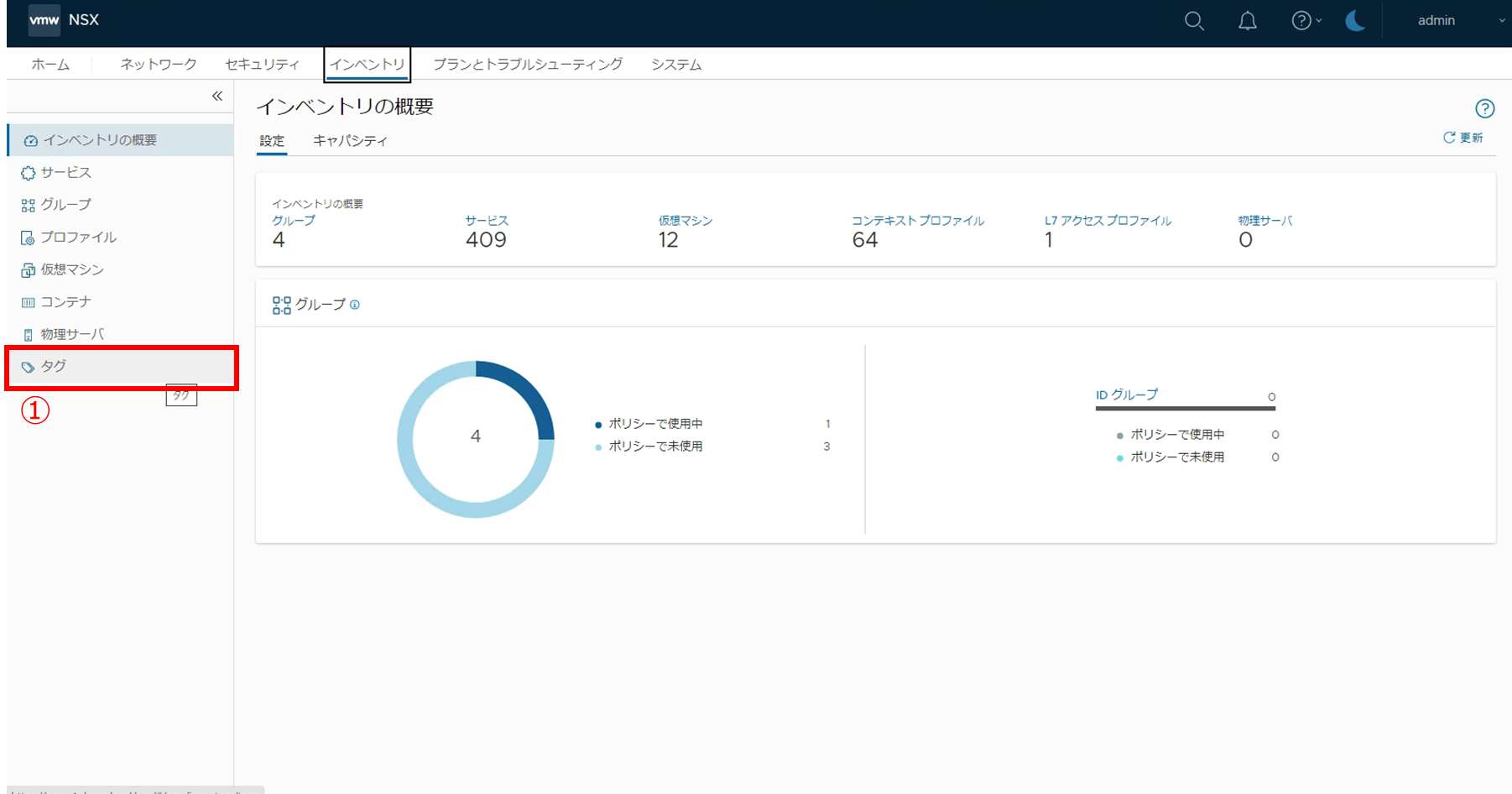Open the help question mark dropdown in header
This screenshot has height=794, width=1512.
pos(1305,21)
